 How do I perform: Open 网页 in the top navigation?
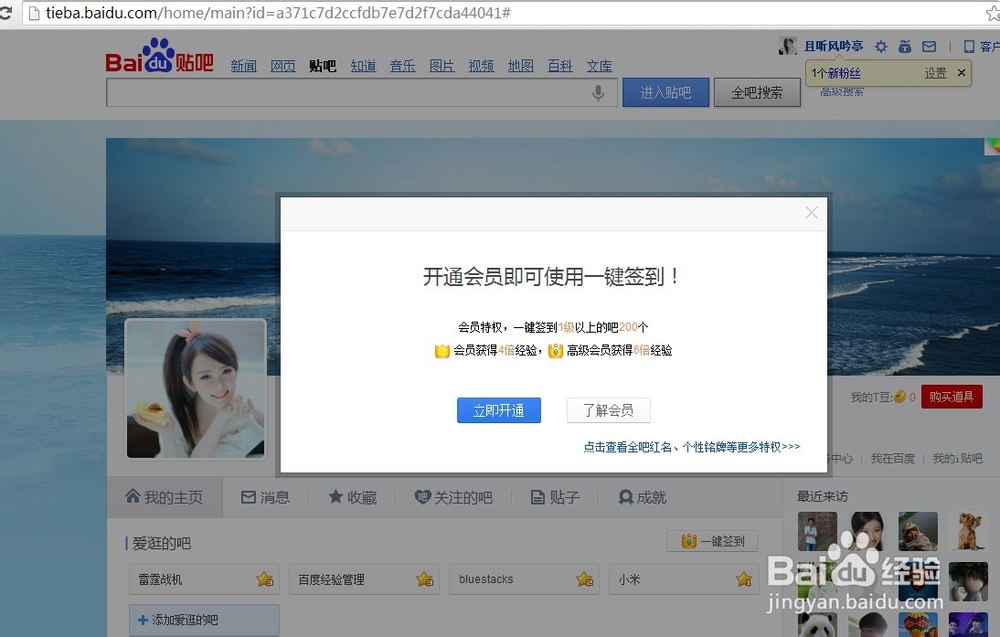tap(283, 66)
